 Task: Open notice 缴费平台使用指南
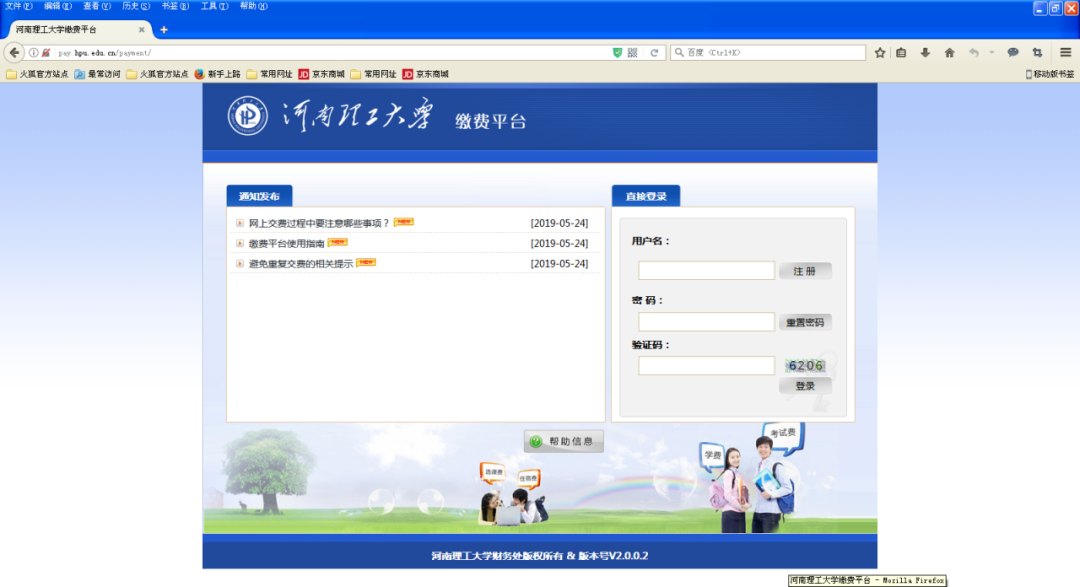click(287, 243)
